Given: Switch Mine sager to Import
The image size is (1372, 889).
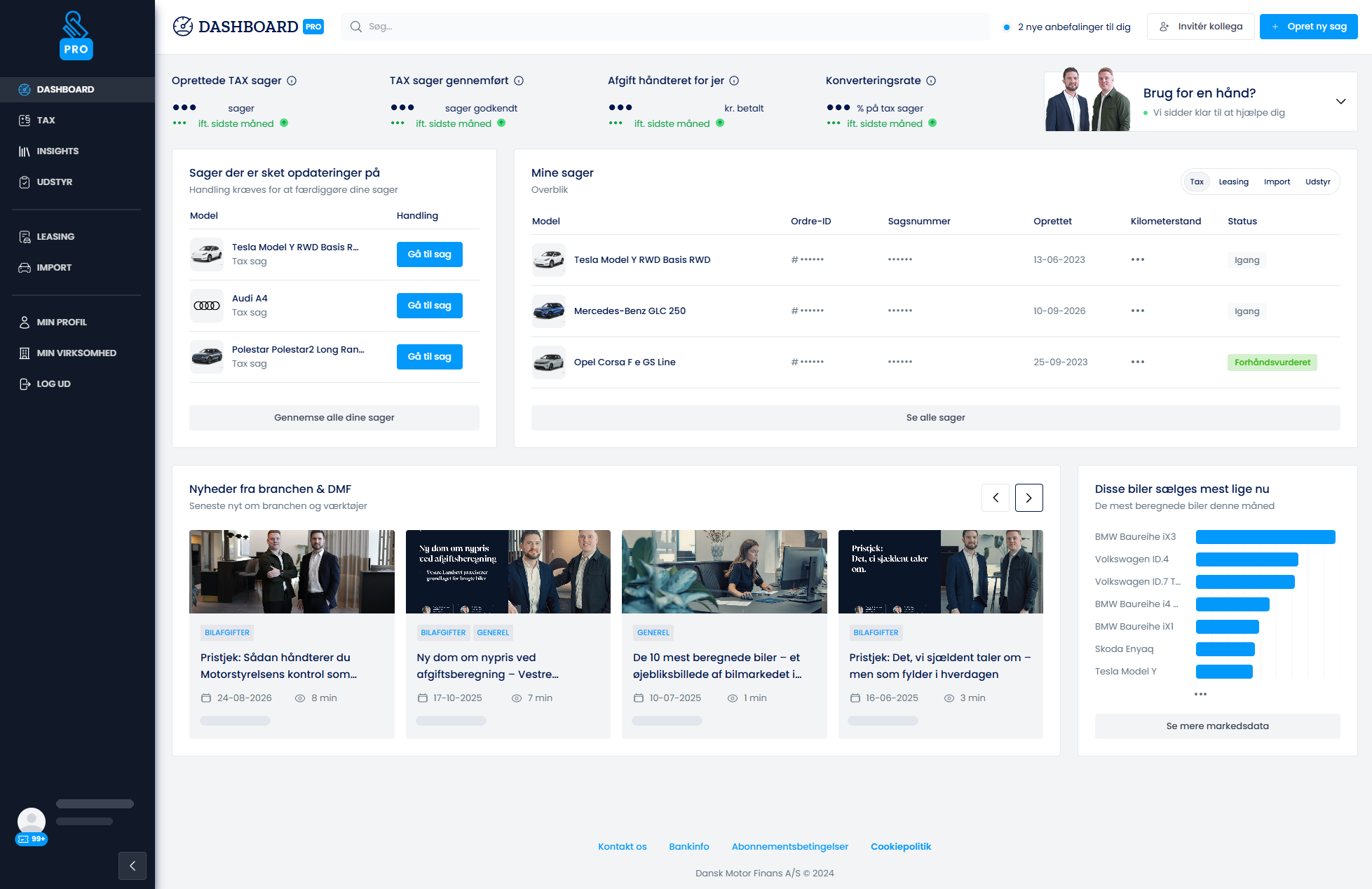Looking at the screenshot, I should click(1277, 182).
